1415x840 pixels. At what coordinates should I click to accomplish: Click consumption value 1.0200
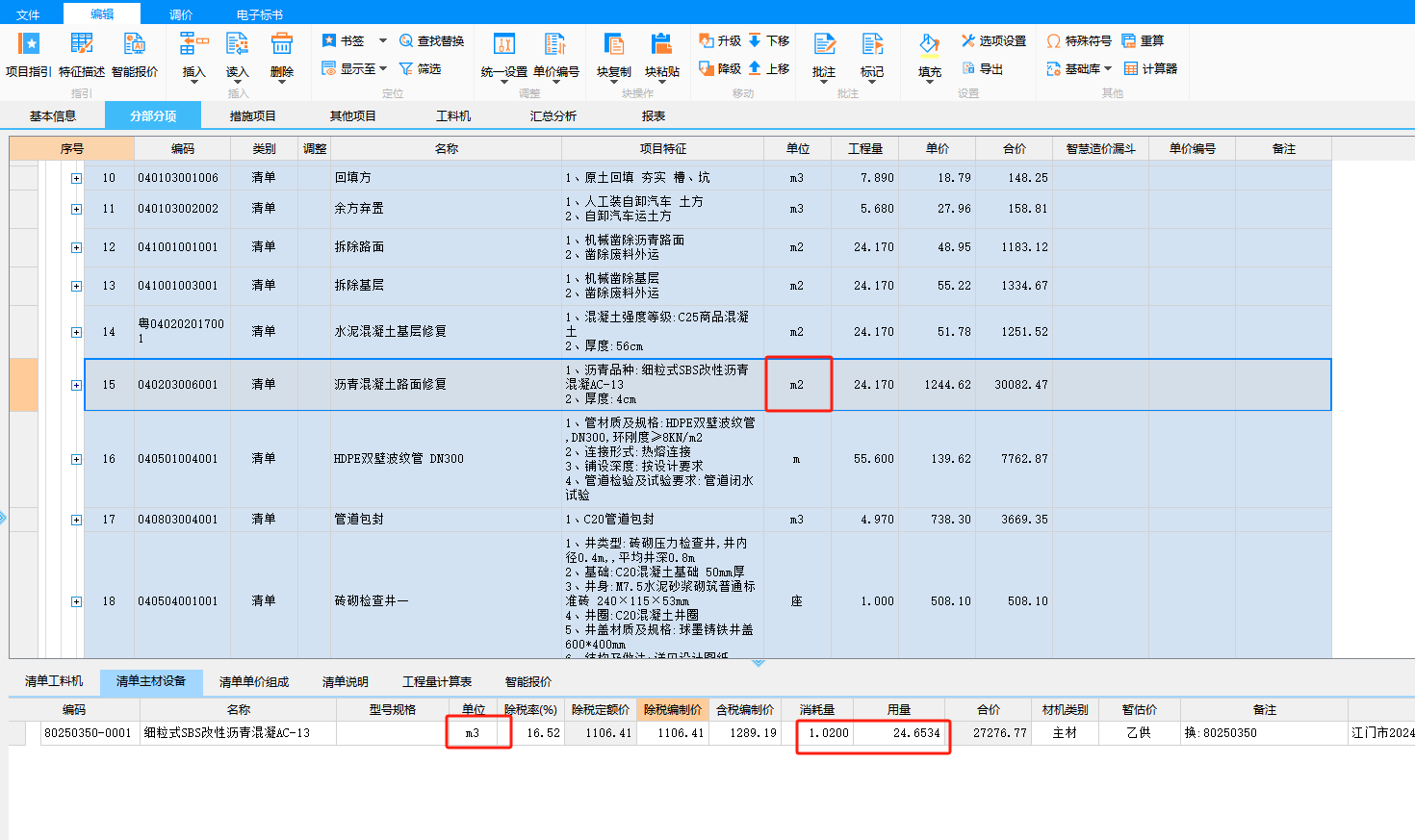[817, 733]
